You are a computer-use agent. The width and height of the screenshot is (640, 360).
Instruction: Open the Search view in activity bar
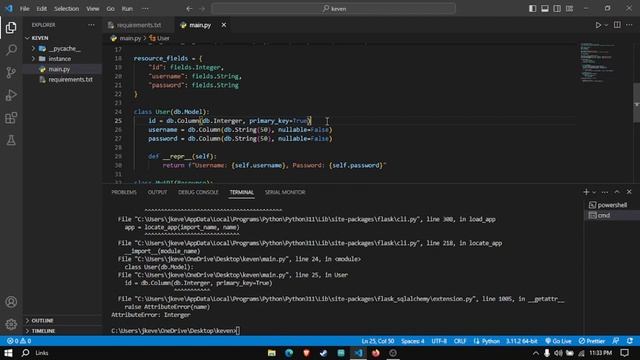click(x=11, y=50)
